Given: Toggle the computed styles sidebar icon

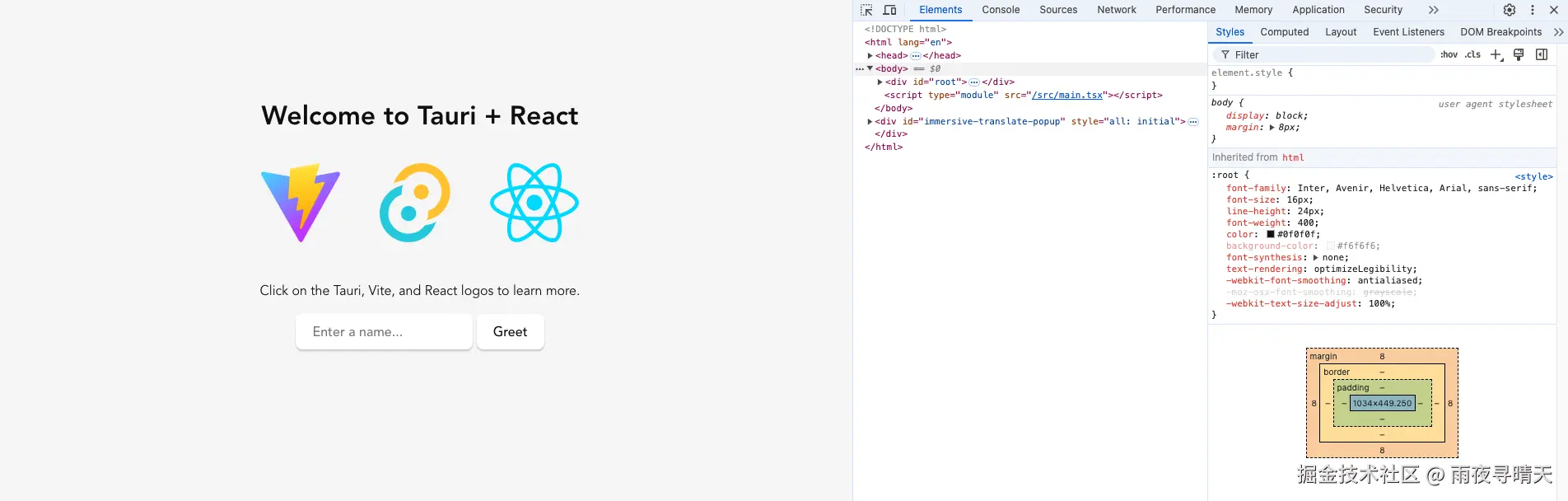Looking at the screenshot, I should tap(1542, 54).
